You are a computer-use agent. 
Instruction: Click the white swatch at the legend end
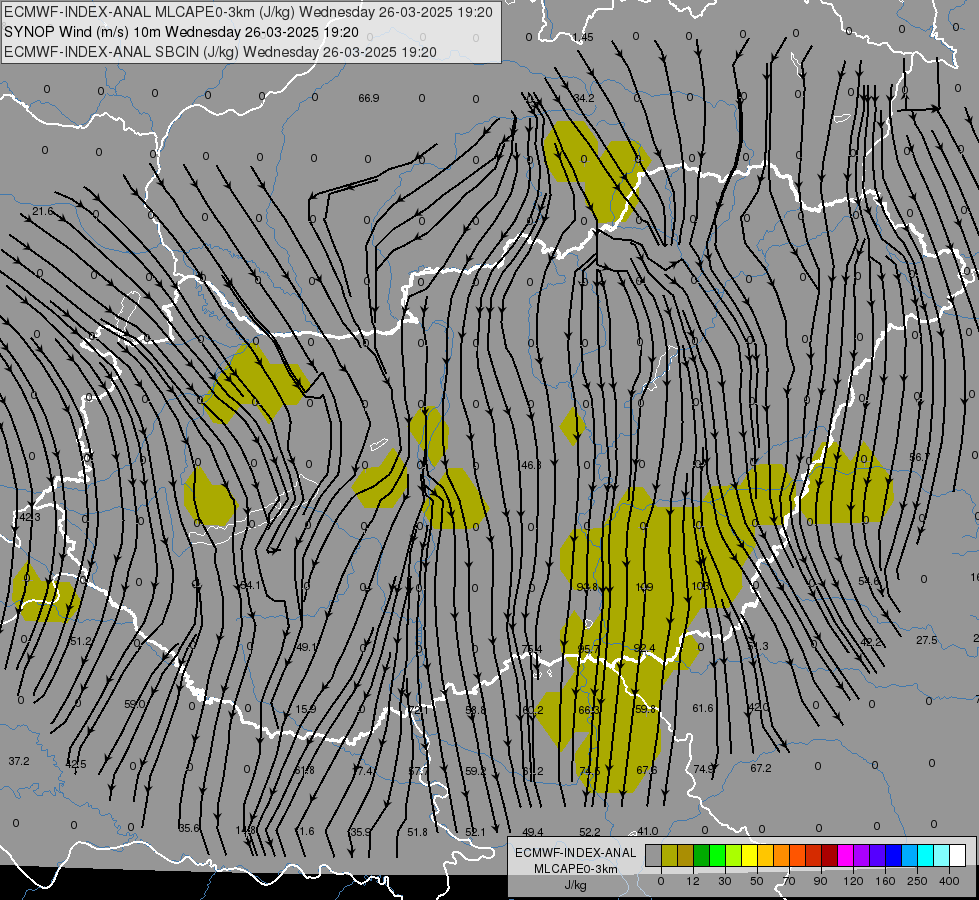click(958, 856)
